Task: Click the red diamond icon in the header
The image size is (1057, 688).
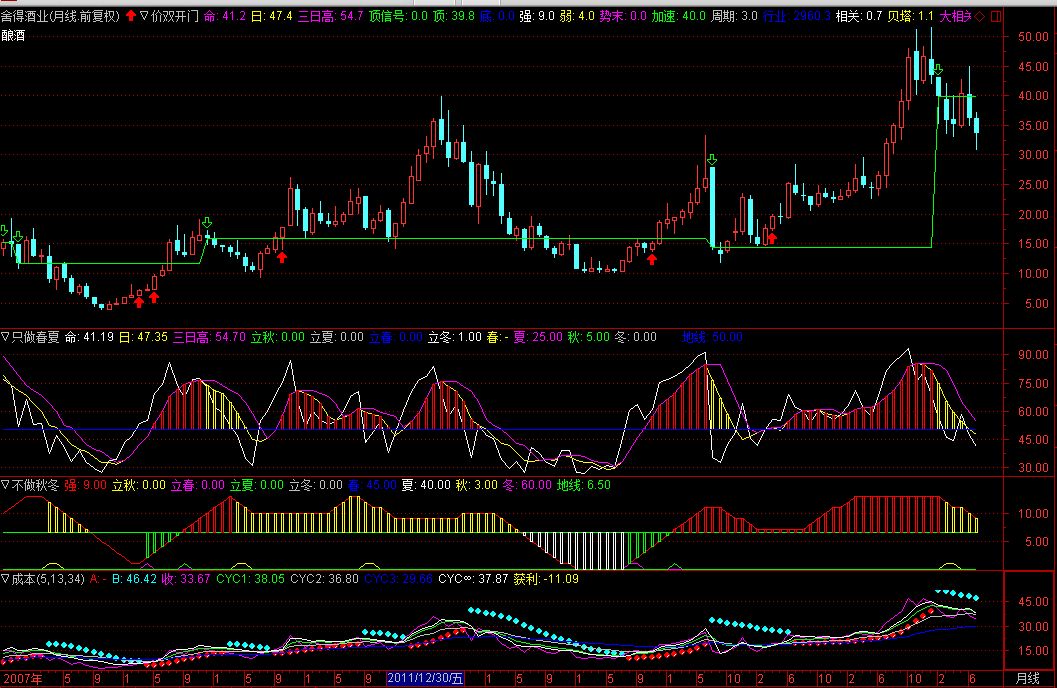Action: tap(979, 15)
